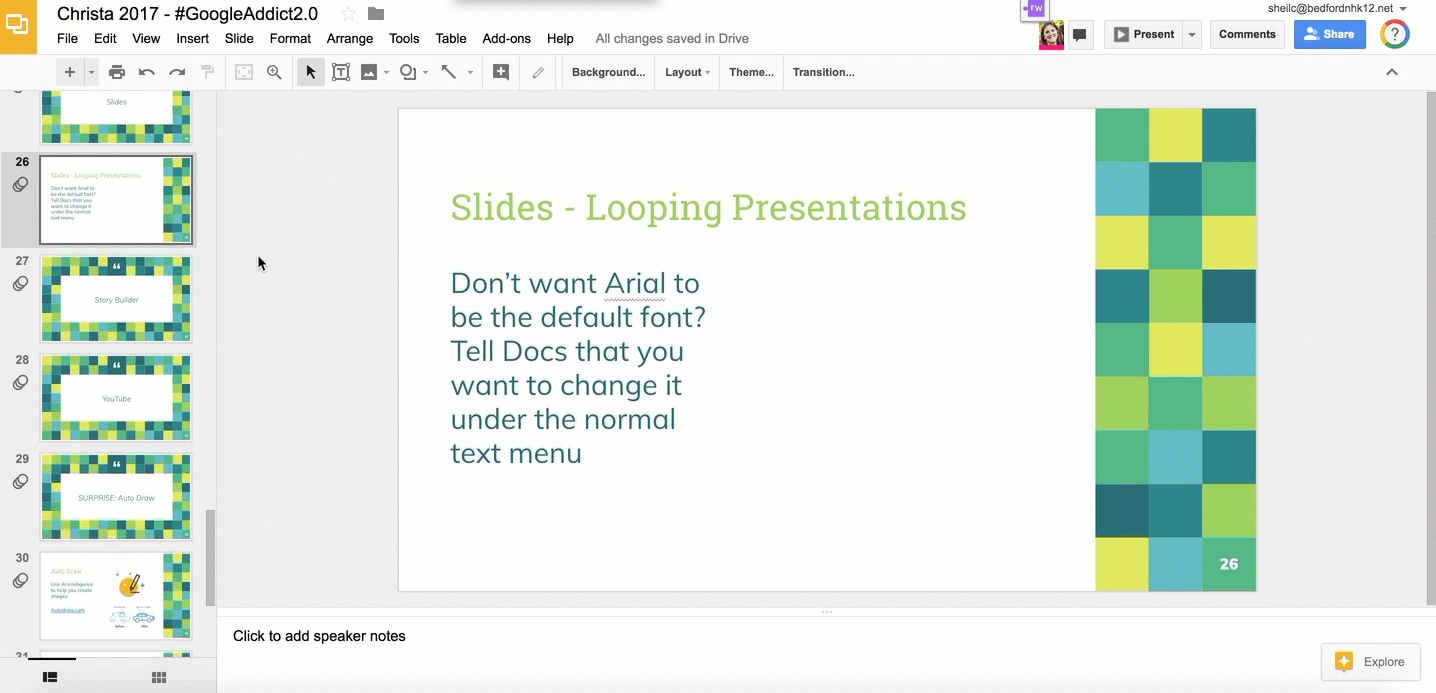Click the insert image icon
Viewport: 1436px width, 693px height.
[x=369, y=72]
